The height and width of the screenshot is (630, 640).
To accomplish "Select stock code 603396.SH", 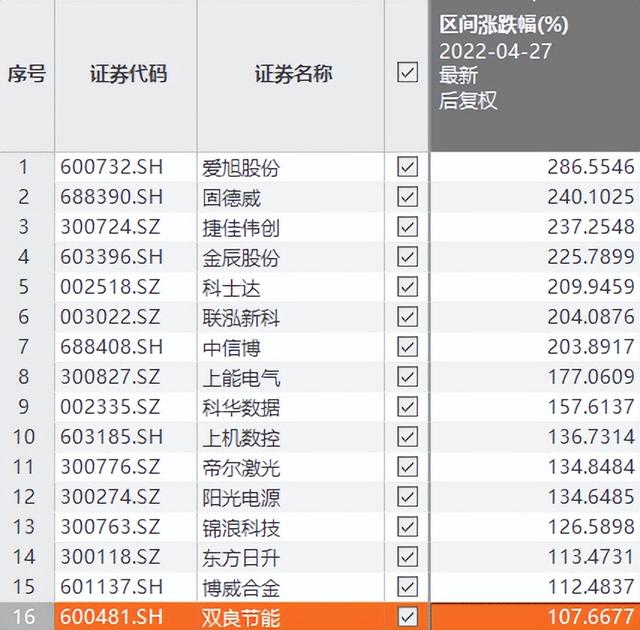I will point(111,257).
